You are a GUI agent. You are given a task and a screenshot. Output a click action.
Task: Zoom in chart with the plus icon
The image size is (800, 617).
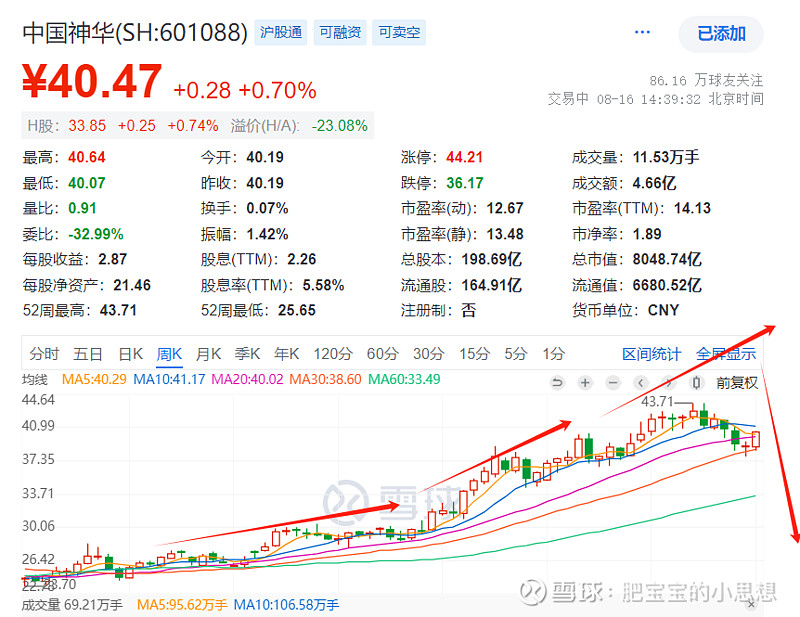[x=585, y=382]
